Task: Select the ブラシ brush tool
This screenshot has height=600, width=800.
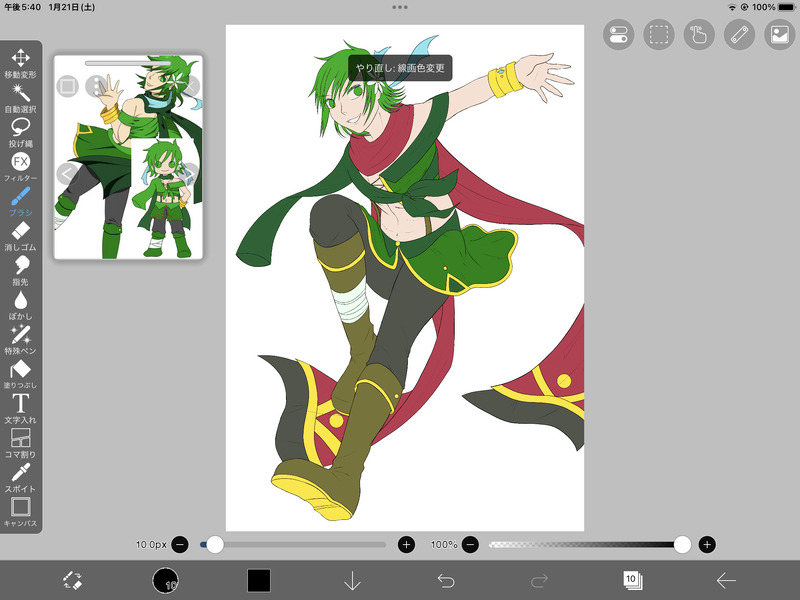Action: click(x=20, y=202)
